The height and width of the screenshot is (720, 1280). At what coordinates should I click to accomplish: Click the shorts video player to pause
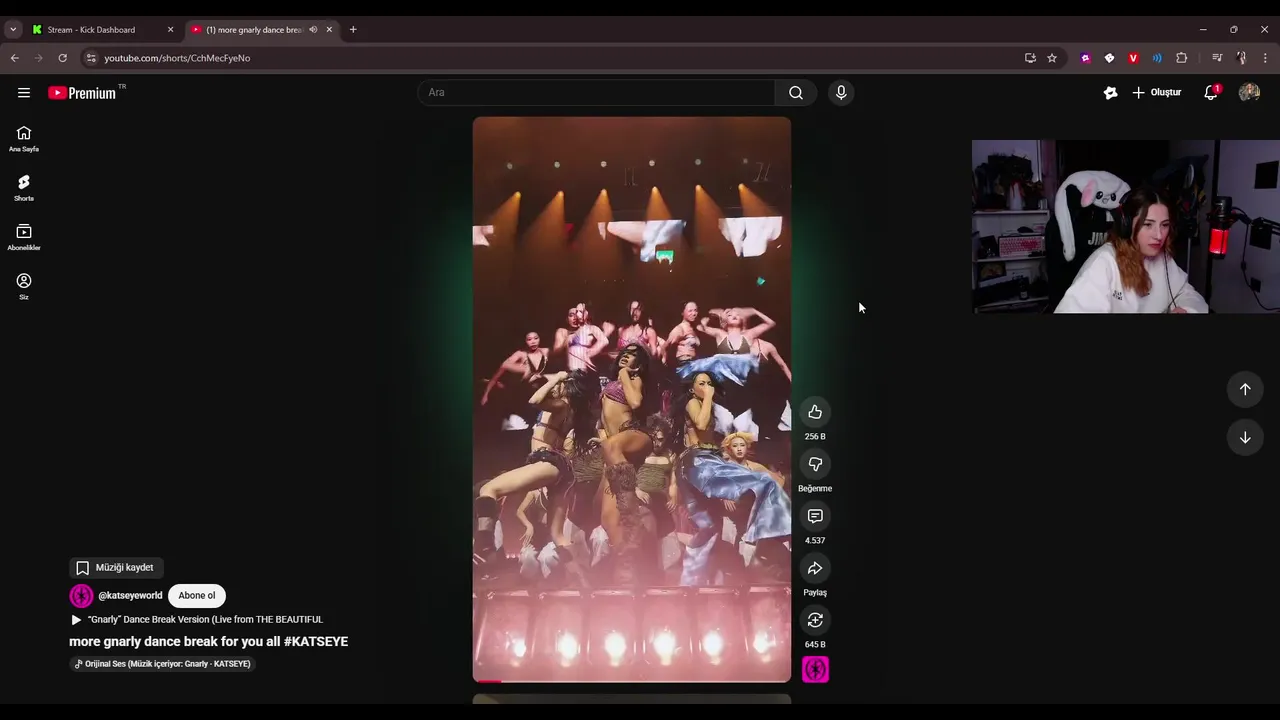coord(631,399)
